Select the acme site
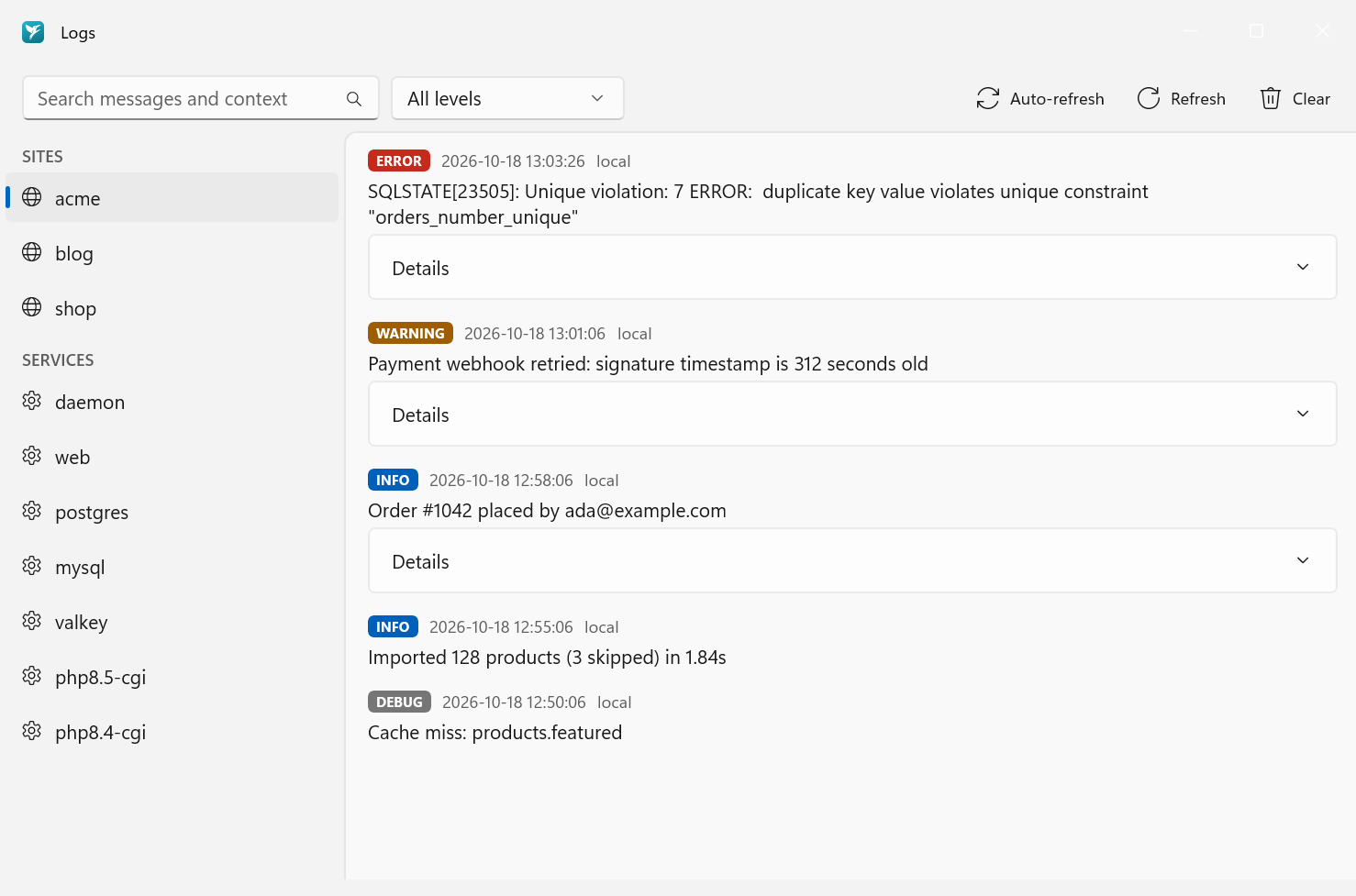The image size is (1356, 896). [x=172, y=197]
